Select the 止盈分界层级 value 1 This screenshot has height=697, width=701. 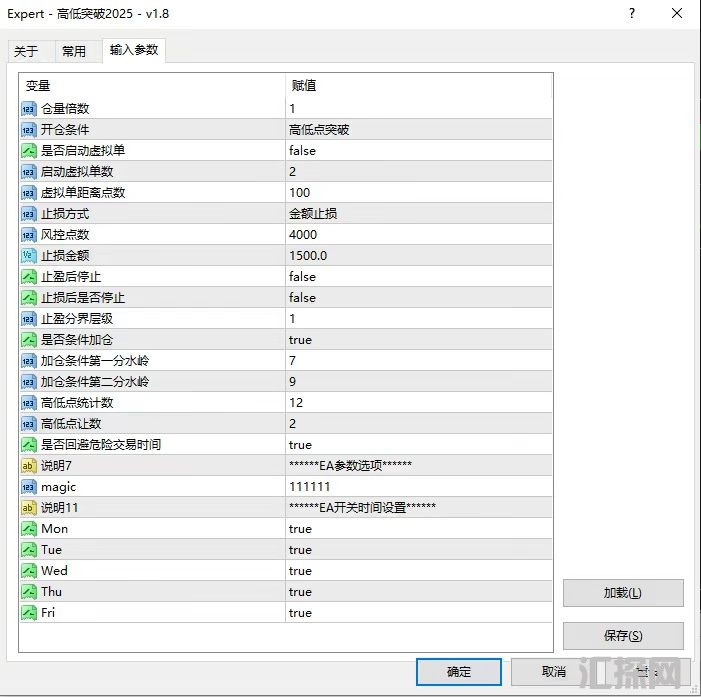point(419,319)
